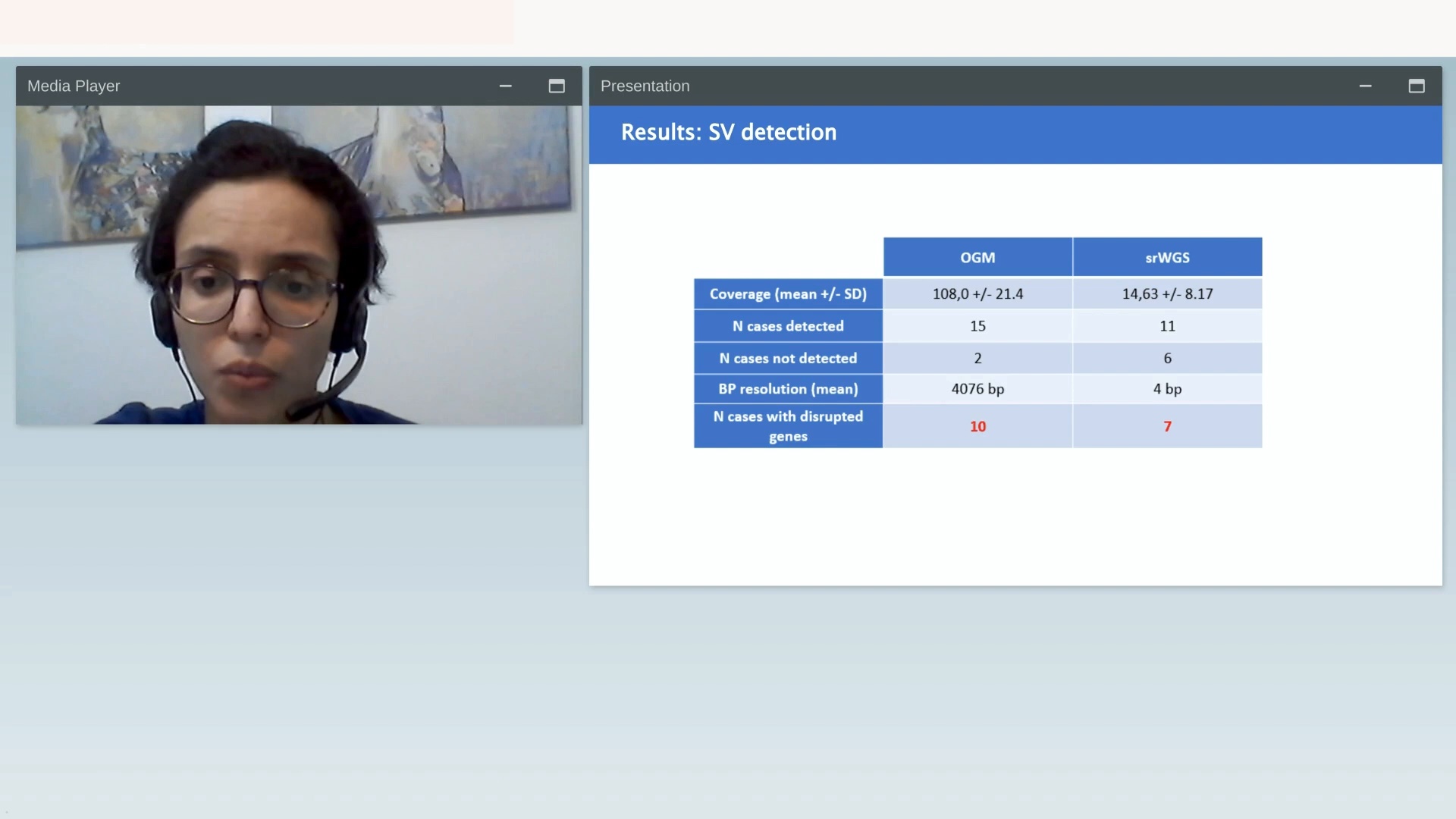Click the Presentation title text

645,86
